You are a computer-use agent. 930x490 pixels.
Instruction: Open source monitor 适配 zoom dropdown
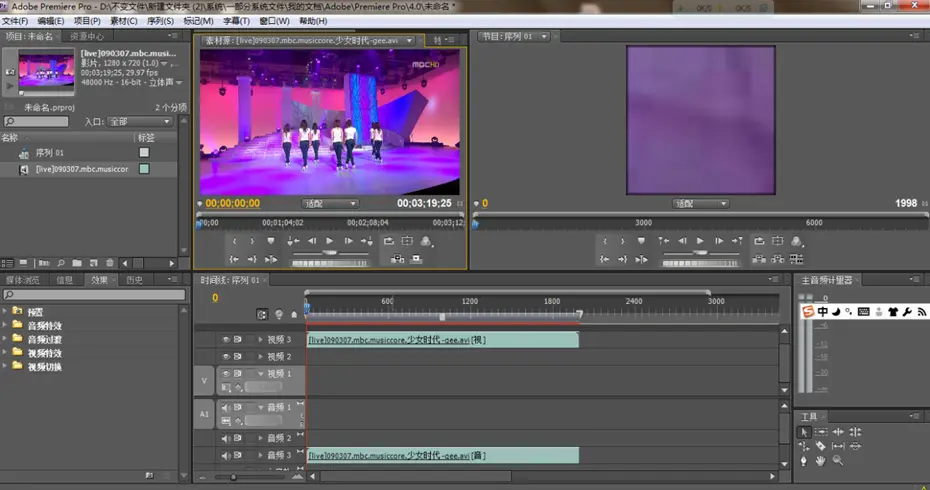pos(330,203)
